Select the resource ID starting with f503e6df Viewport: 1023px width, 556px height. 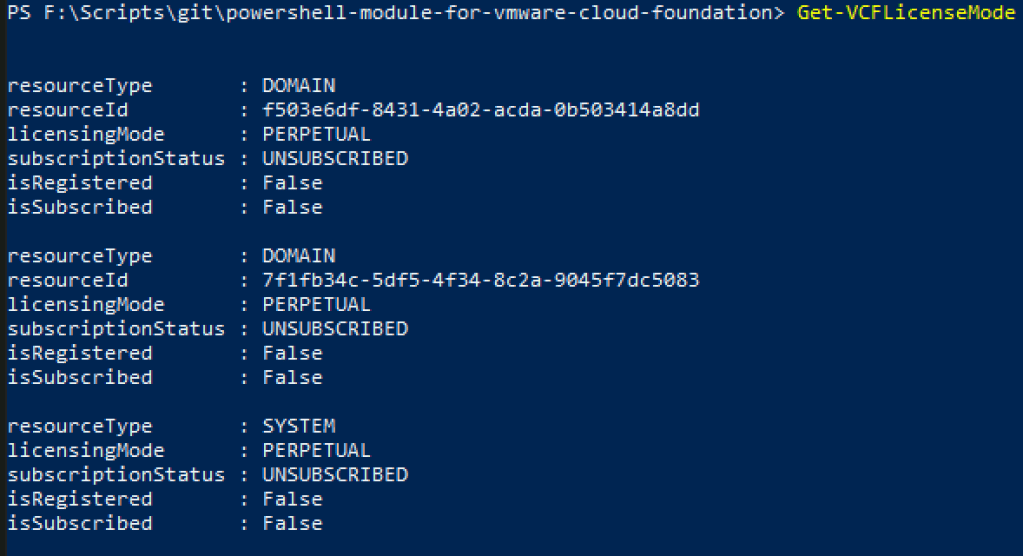[480, 110]
